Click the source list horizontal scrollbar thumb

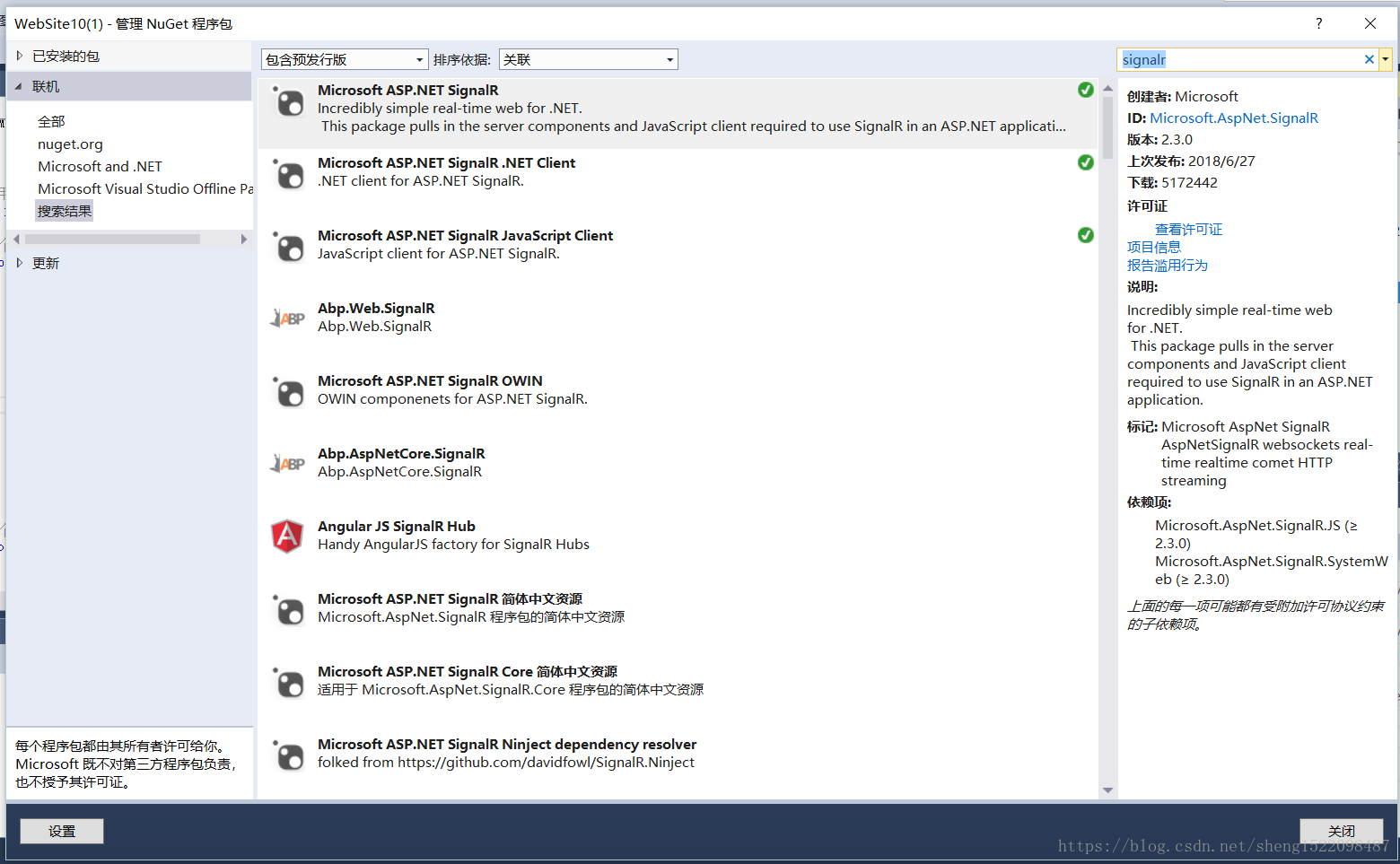click(x=112, y=240)
